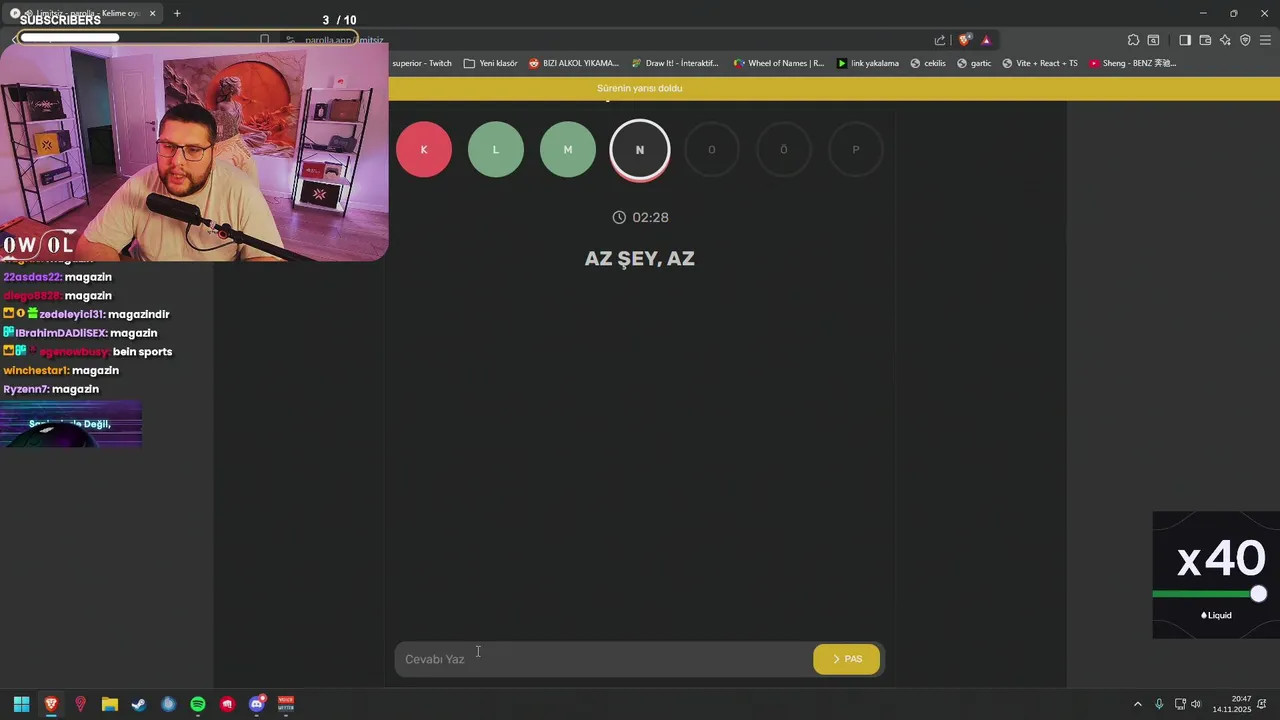
Task: Open Brave Shields lion icon
Action: coord(964,40)
